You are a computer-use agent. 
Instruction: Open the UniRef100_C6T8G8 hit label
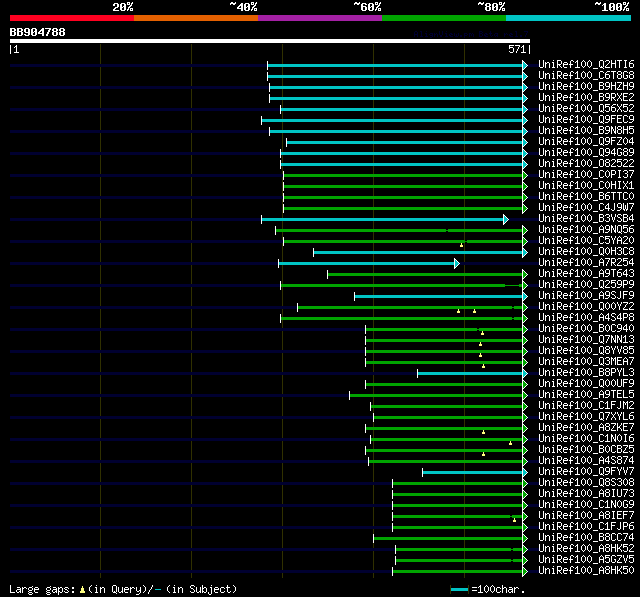(x=586, y=75)
